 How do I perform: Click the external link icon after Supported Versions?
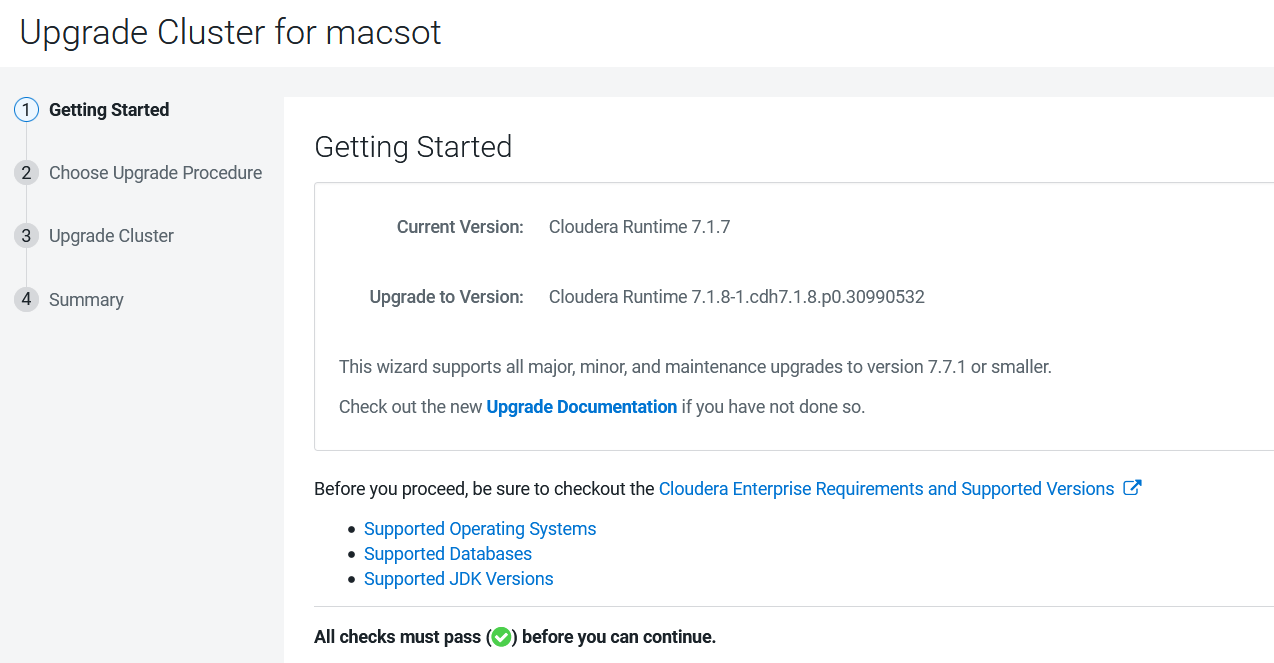click(1132, 488)
